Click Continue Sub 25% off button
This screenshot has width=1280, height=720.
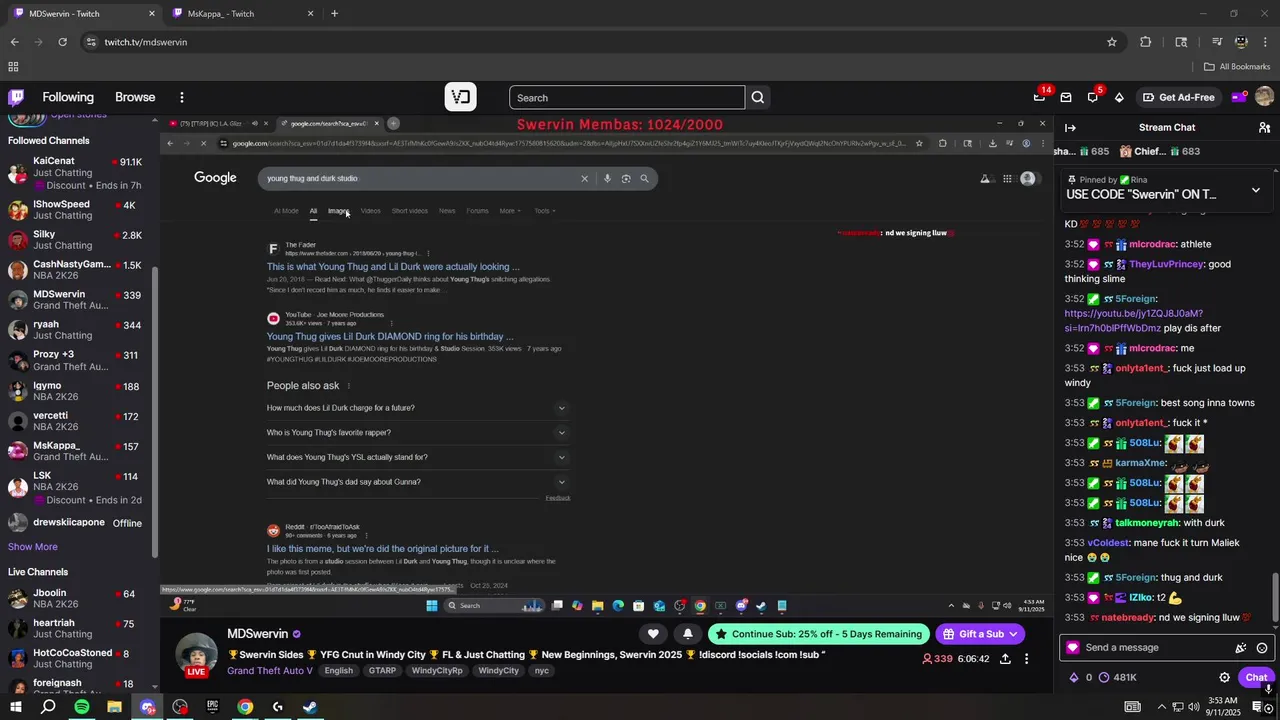pos(818,634)
